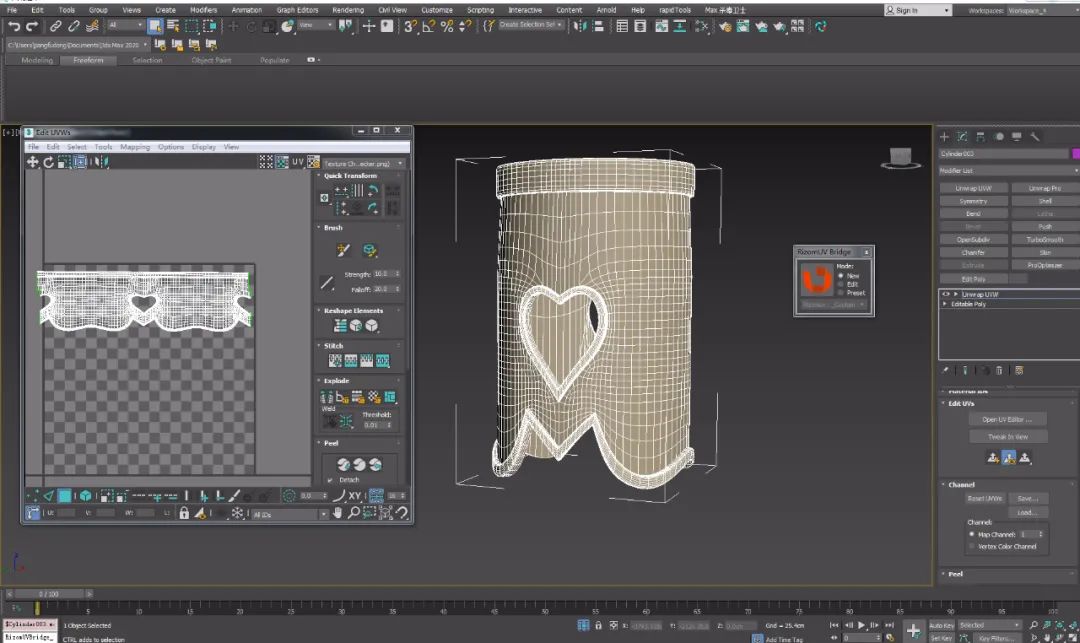Image resolution: width=1080 pixels, height=643 pixels.
Task: Click the magenta object color swatch
Action: (1075, 154)
